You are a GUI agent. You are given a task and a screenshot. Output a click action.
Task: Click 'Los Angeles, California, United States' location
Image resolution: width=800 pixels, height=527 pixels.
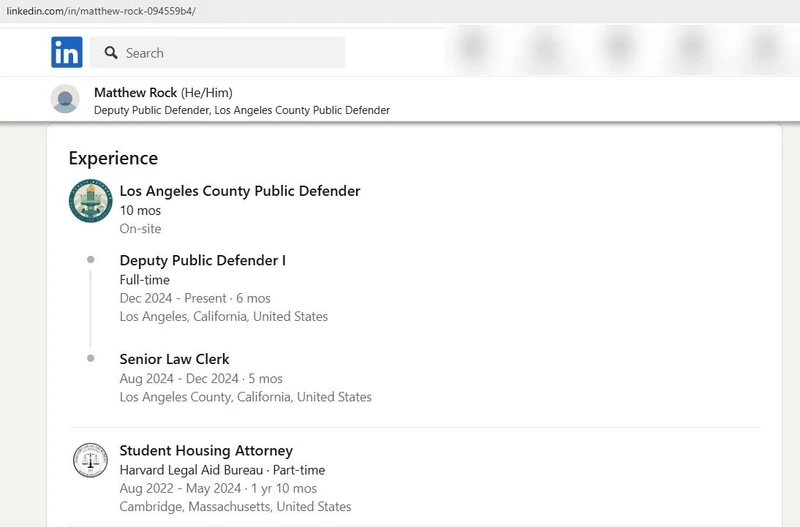click(223, 316)
